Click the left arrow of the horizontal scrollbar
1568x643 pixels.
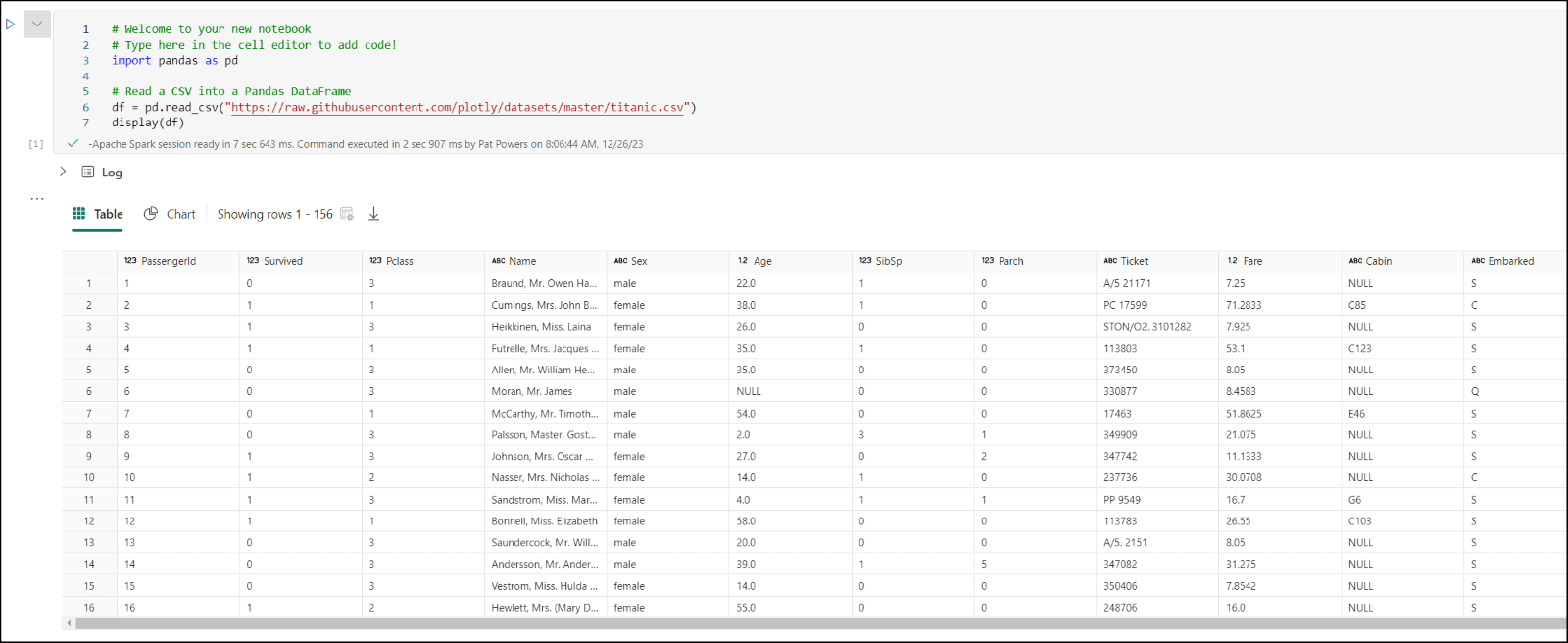(x=69, y=623)
